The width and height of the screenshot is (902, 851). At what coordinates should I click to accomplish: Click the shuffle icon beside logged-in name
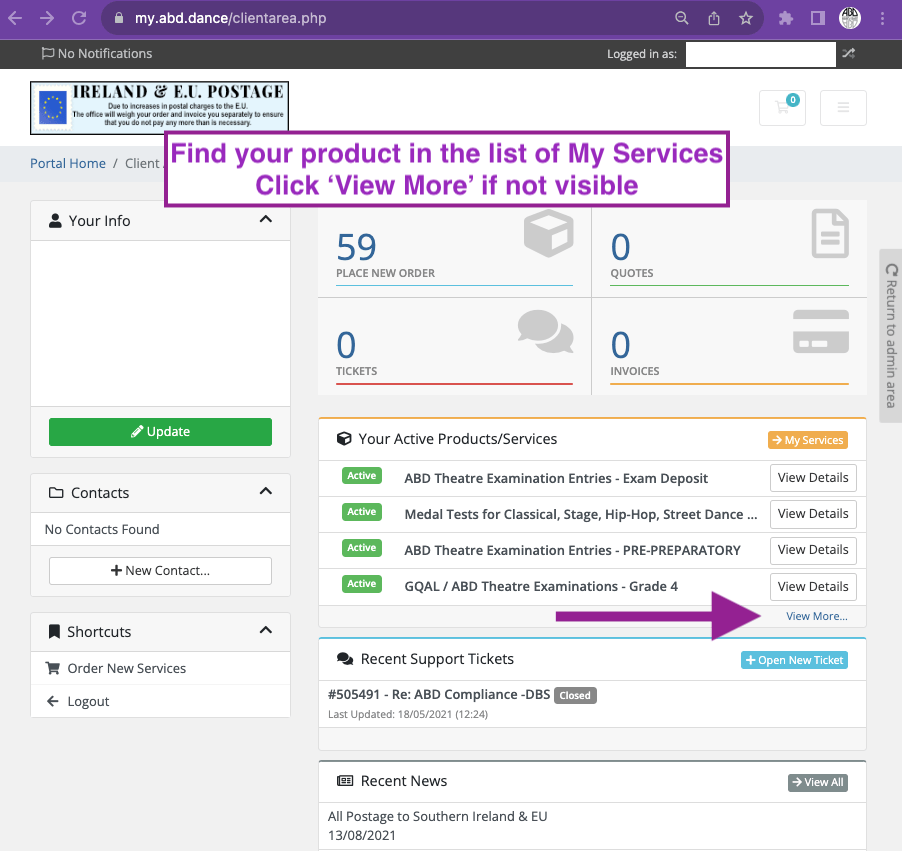coord(849,54)
